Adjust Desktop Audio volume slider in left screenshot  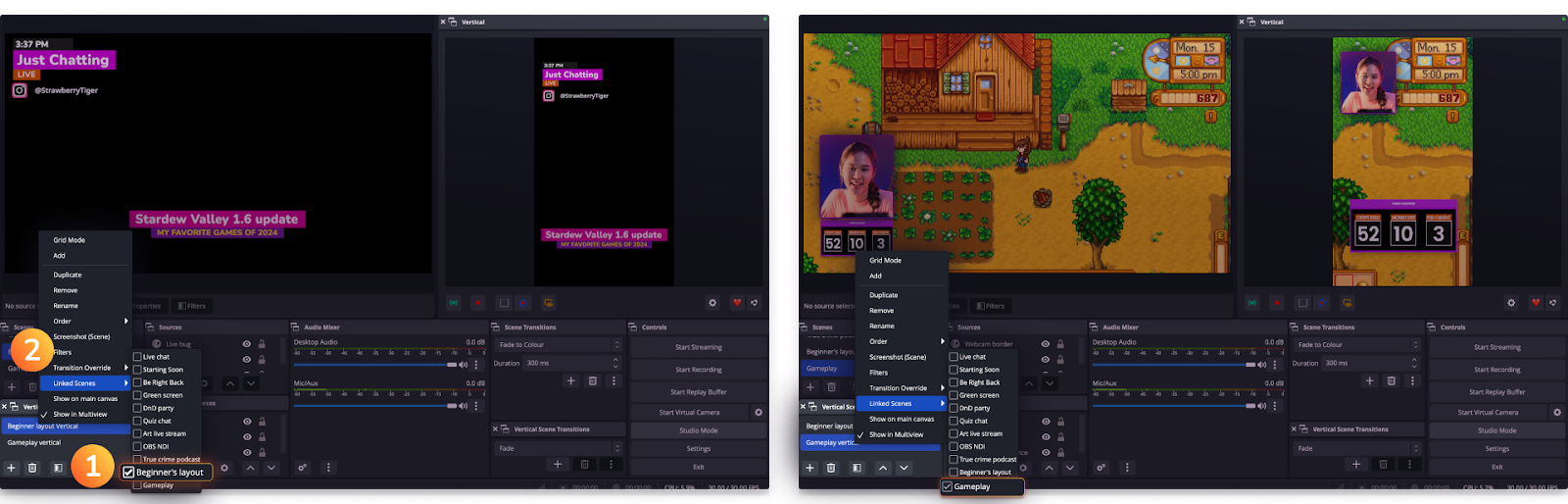coord(375,365)
